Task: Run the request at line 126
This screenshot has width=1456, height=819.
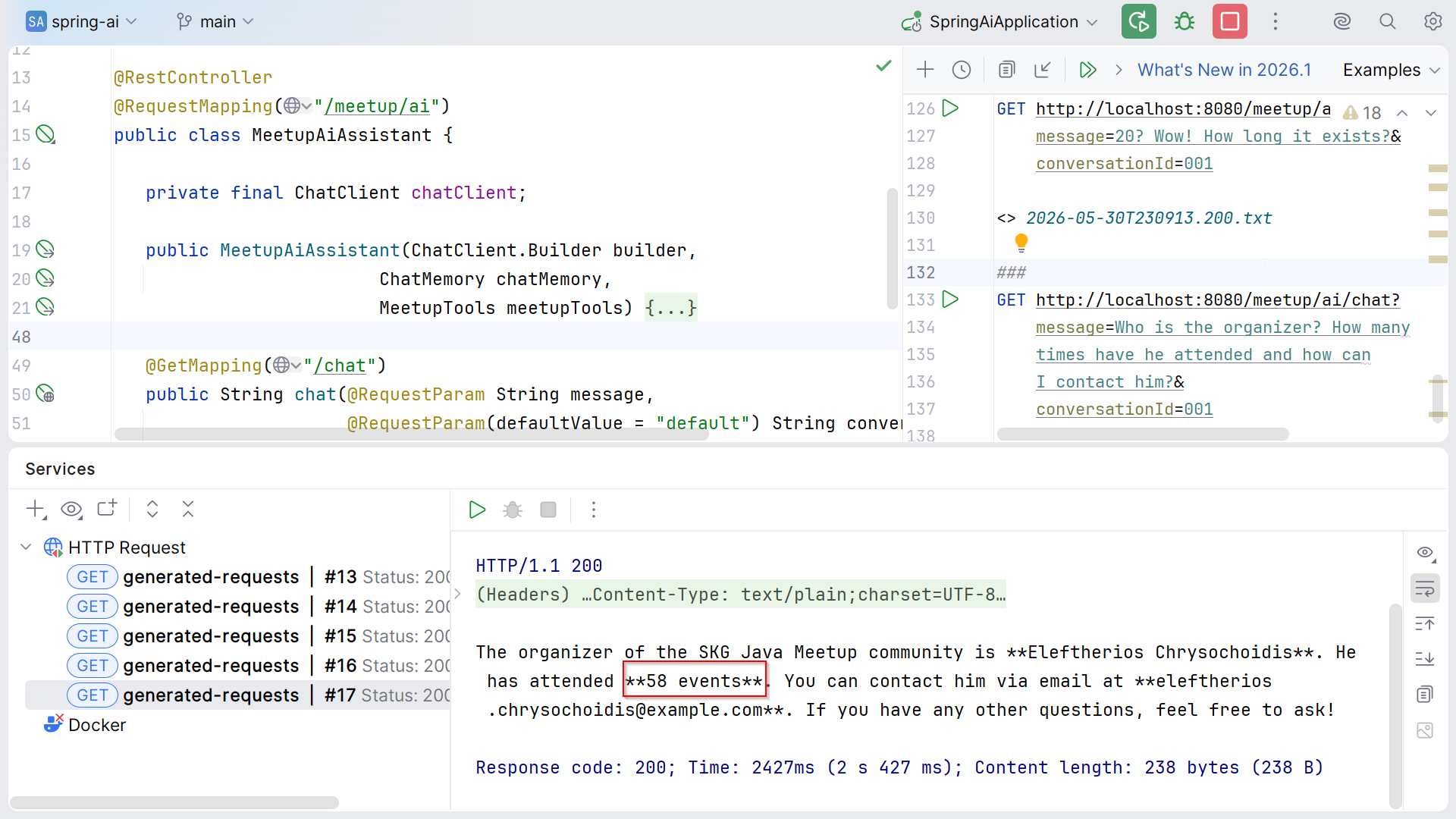Action: 950,108
